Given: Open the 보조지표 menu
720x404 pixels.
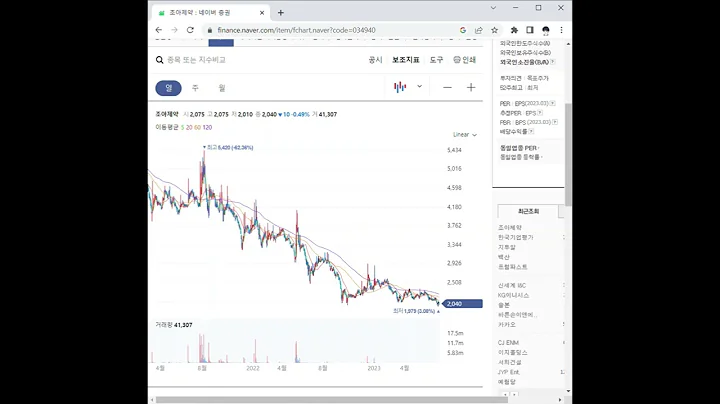Looking at the screenshot, I should 405,60.
